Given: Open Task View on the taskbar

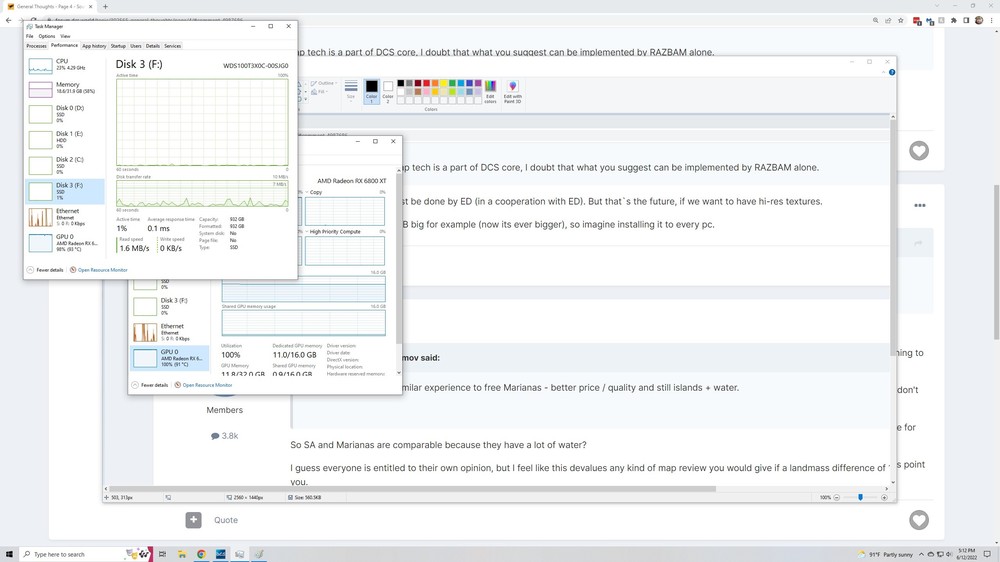Looking at the screenshot, I should click(162, 554).
